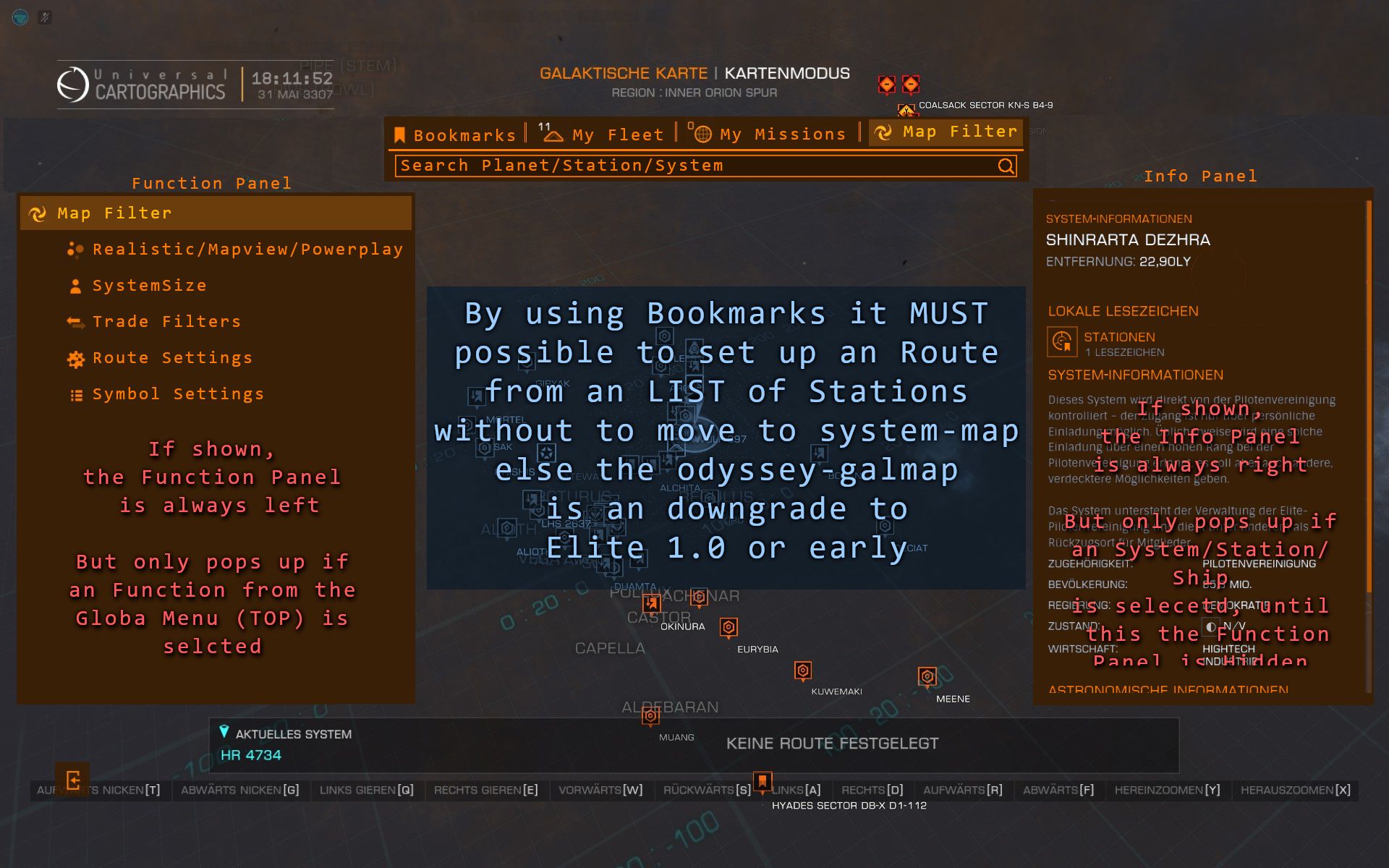The width and height of the screenshot is (1389, 868).
Task: Click the Bookmarks ribbon icon
Action: (x=399, y=135)
